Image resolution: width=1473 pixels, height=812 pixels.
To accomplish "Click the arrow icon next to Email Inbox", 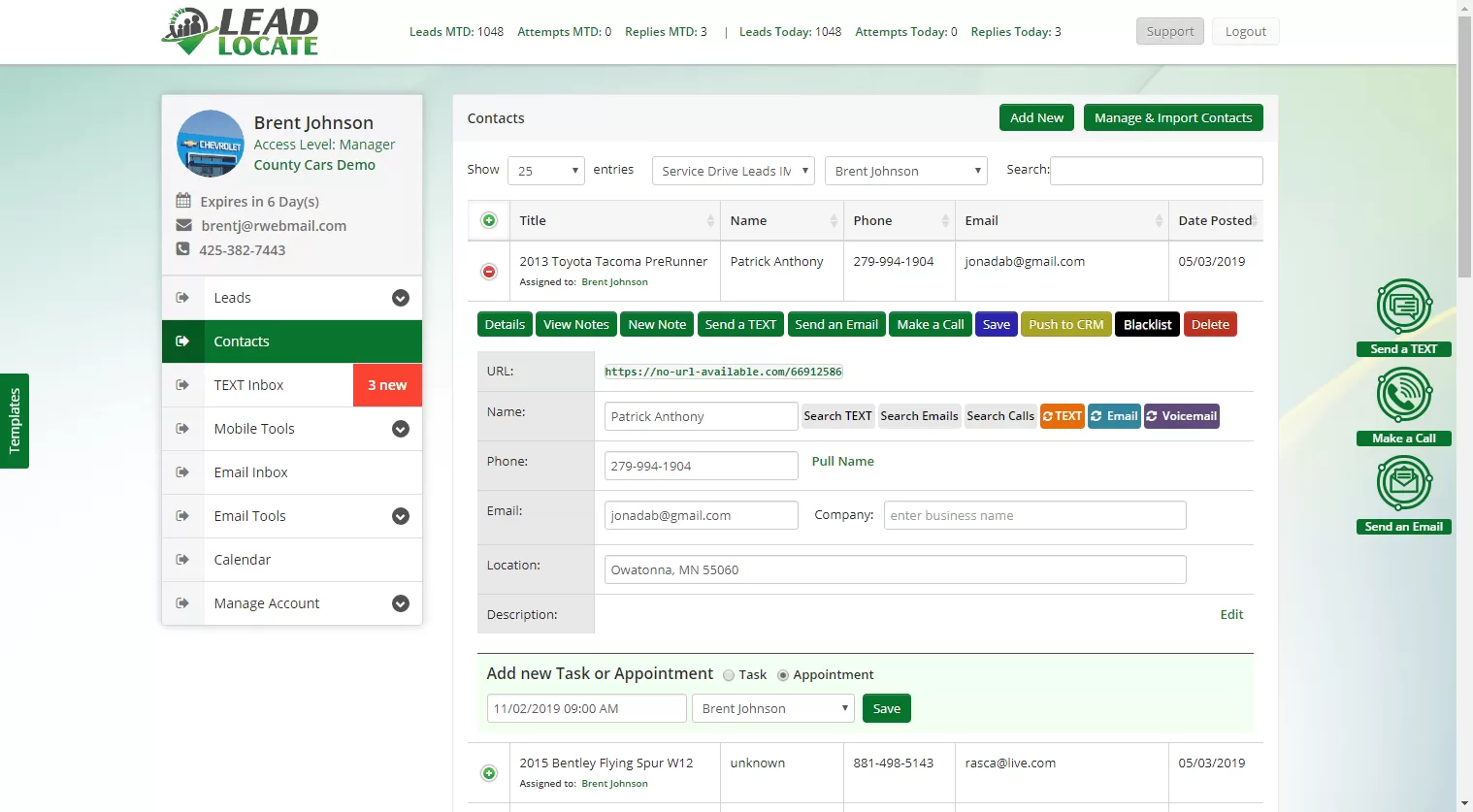I will coord(181,472).
